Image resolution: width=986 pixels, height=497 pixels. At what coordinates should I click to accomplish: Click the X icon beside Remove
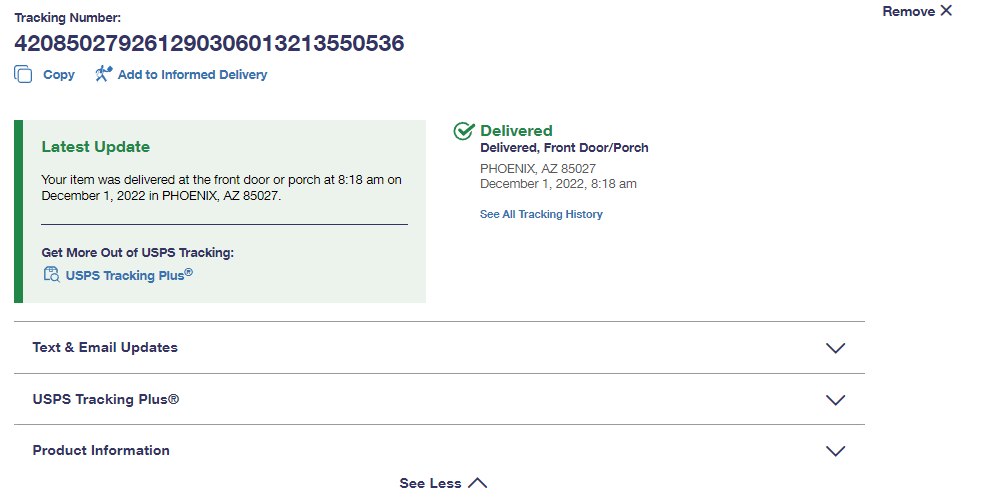tap(946, 11)
